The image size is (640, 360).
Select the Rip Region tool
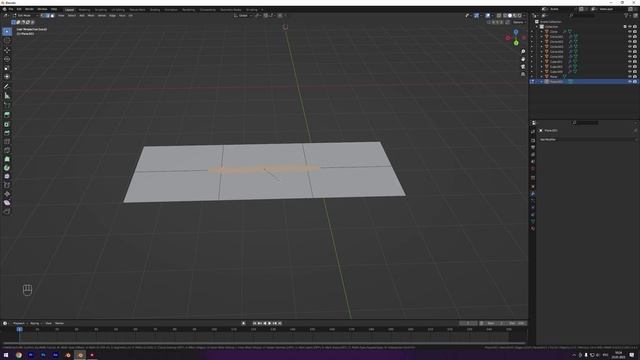point(7,211)
